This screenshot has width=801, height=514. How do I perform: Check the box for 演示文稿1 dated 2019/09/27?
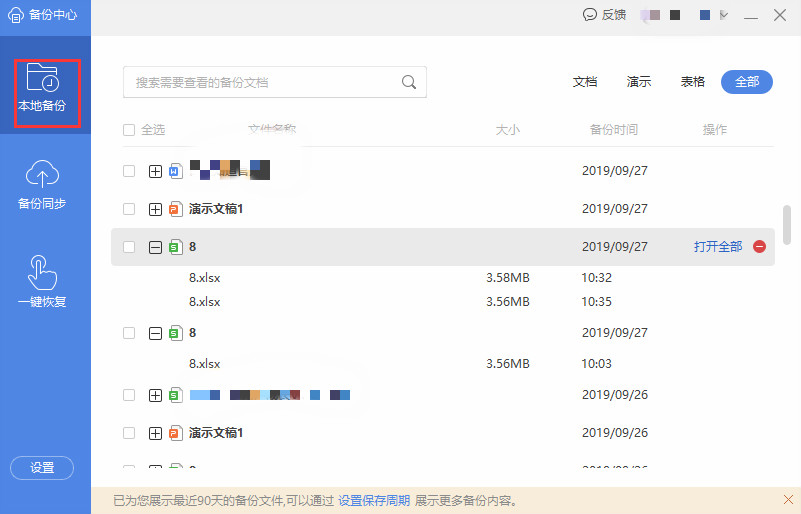click(129, 209)
